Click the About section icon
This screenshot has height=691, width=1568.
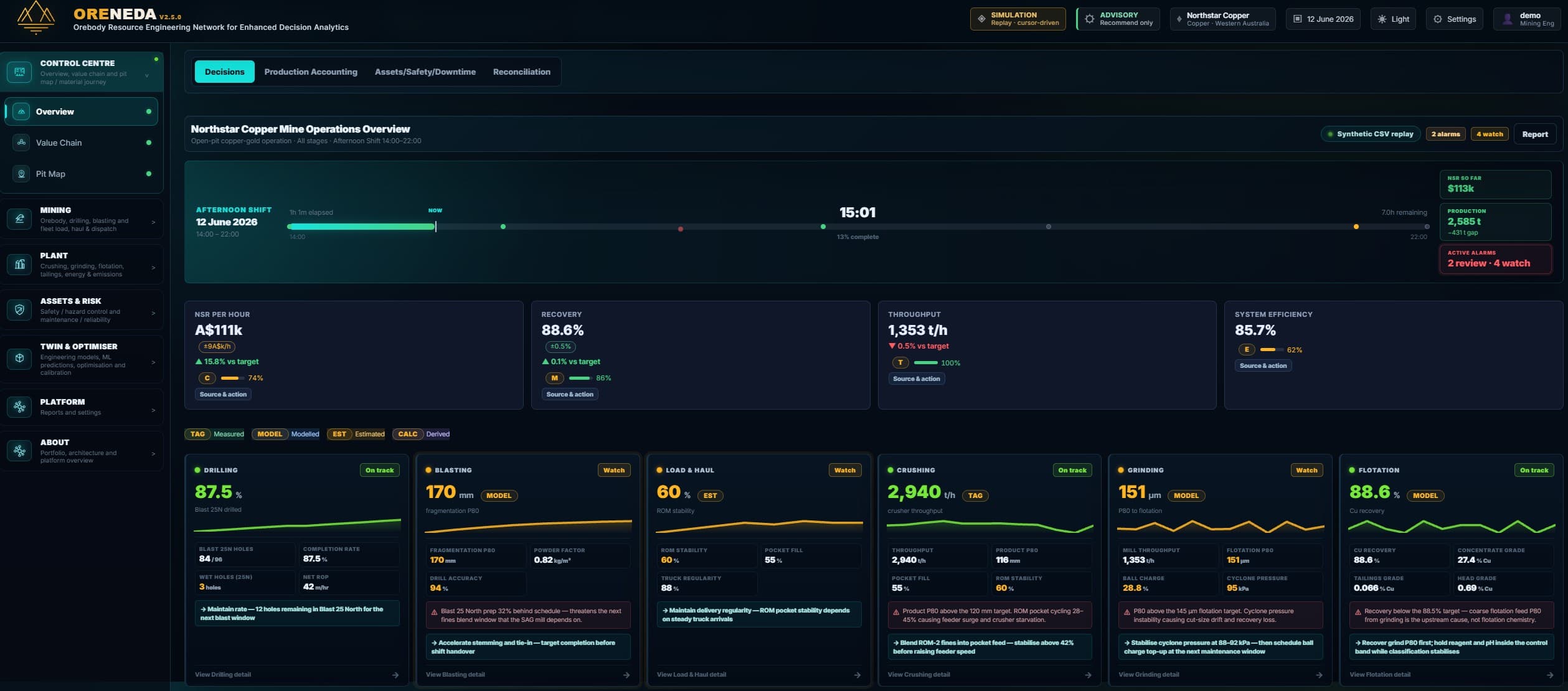pos(19,451)
